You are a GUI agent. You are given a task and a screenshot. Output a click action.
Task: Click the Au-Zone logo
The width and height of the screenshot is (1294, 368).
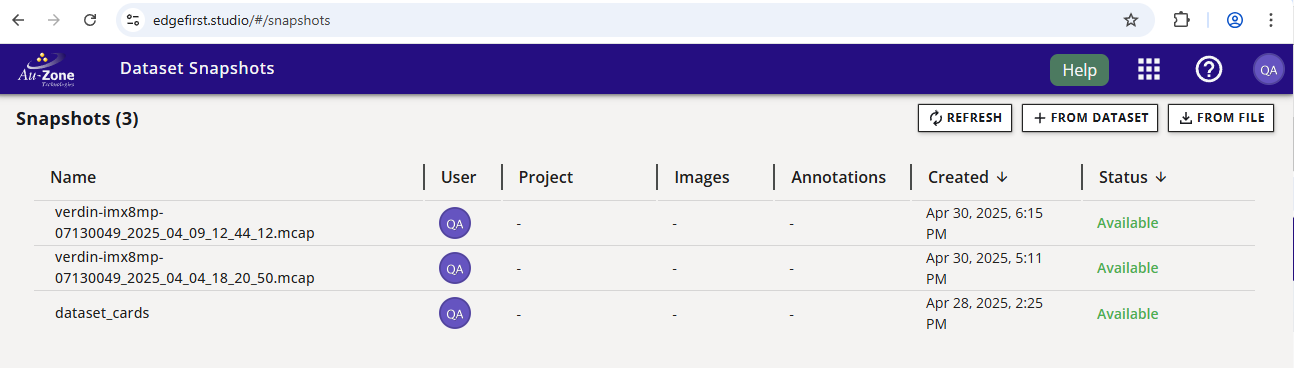(x=47, y=69)
